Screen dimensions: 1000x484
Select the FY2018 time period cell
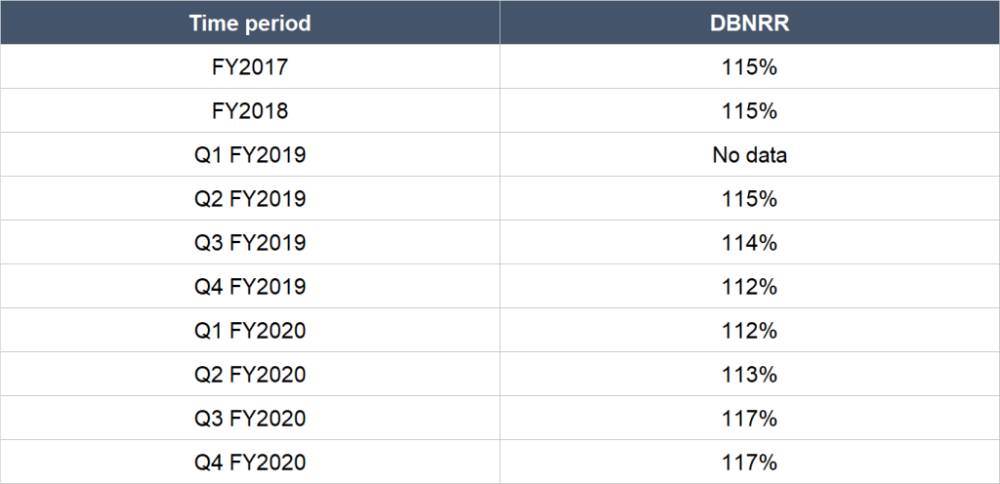pos(249,111)
